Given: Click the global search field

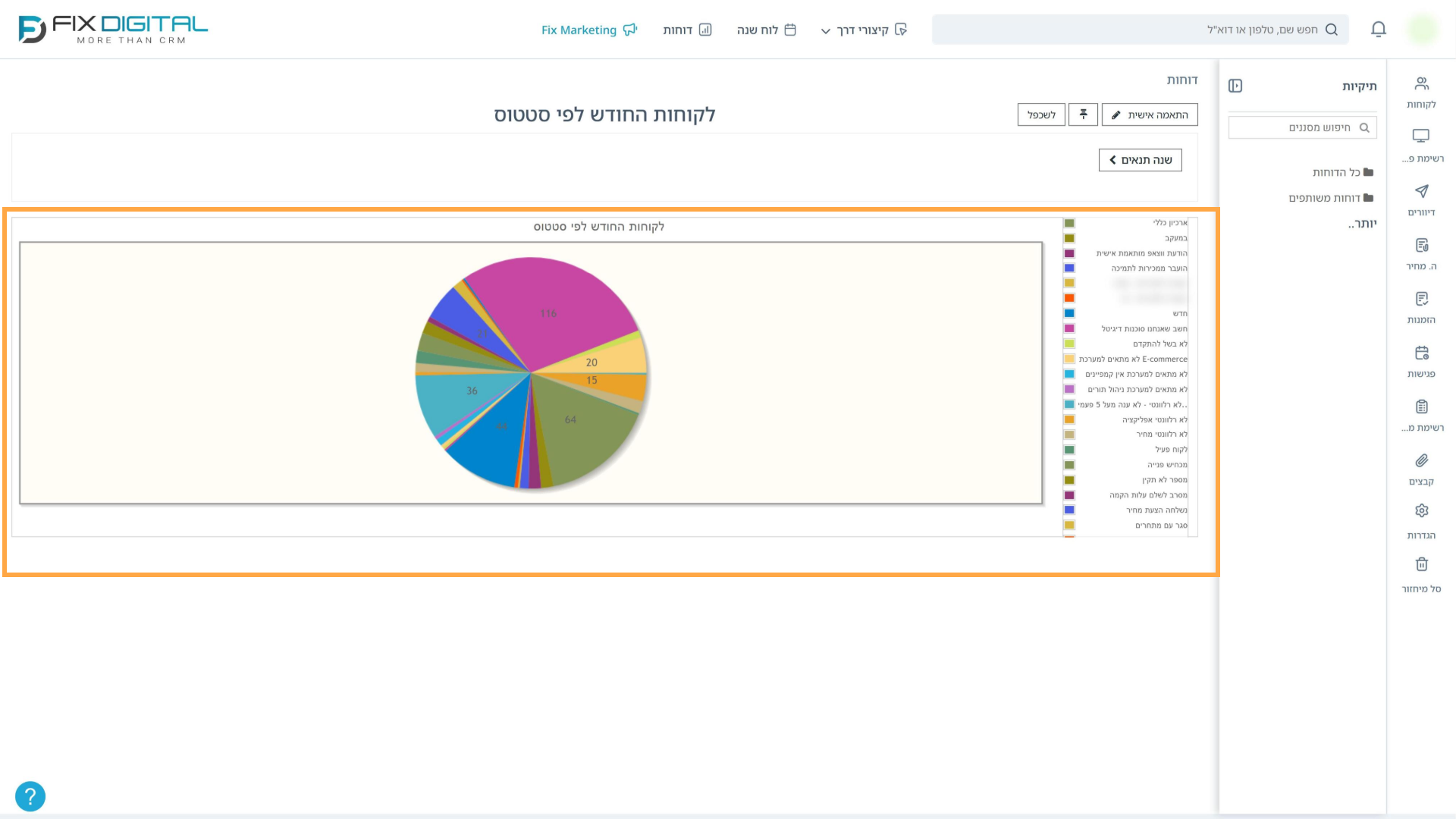Looking at the screenshot, I should pos(1141,30).
